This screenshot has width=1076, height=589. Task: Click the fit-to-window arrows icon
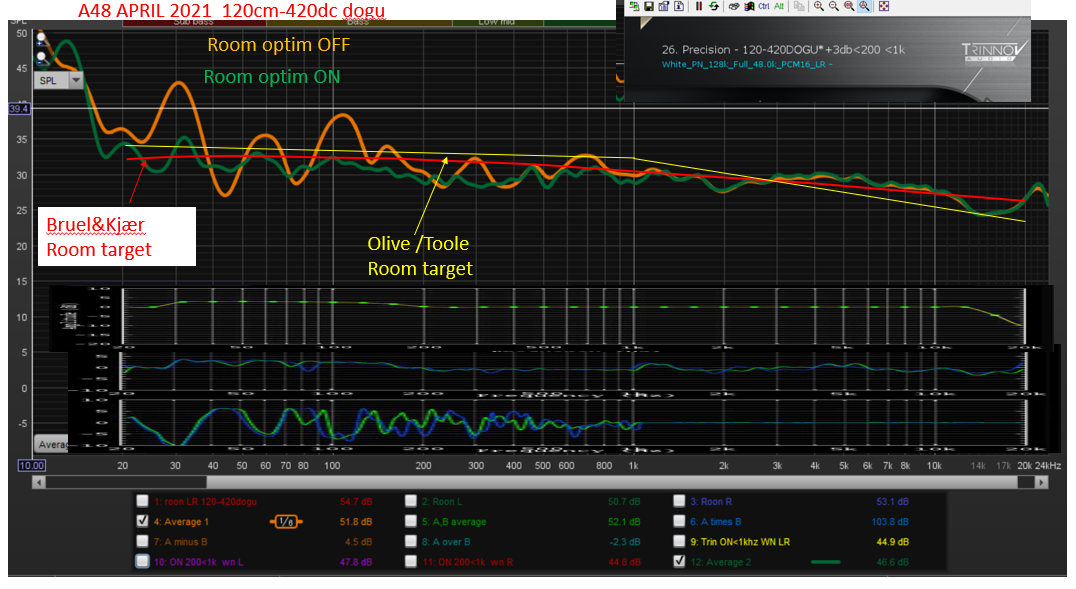[x=884, y=6]
